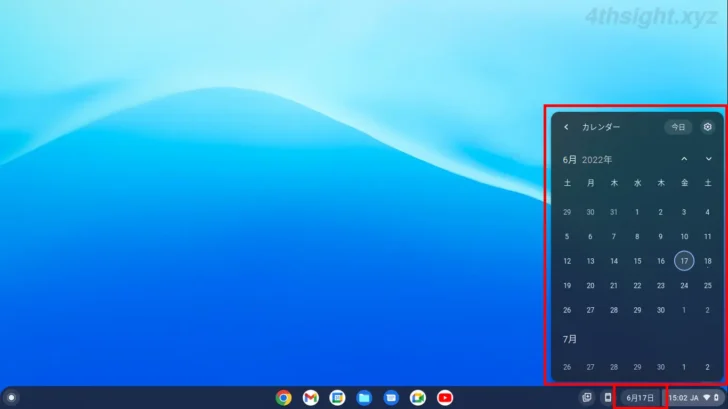Select date 23 in the calendar

click(661, 286)
